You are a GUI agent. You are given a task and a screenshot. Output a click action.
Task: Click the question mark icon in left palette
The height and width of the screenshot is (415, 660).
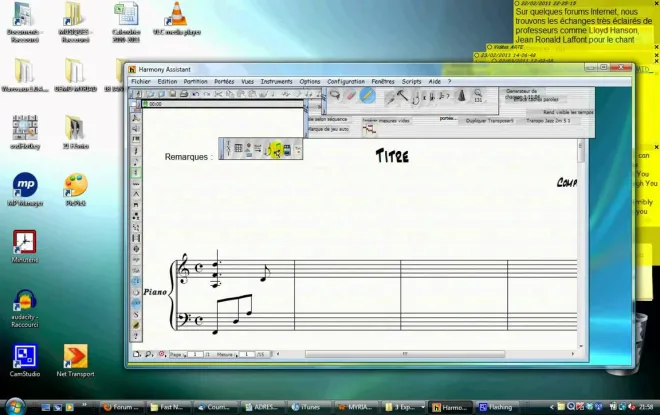[x=136, y=336]
